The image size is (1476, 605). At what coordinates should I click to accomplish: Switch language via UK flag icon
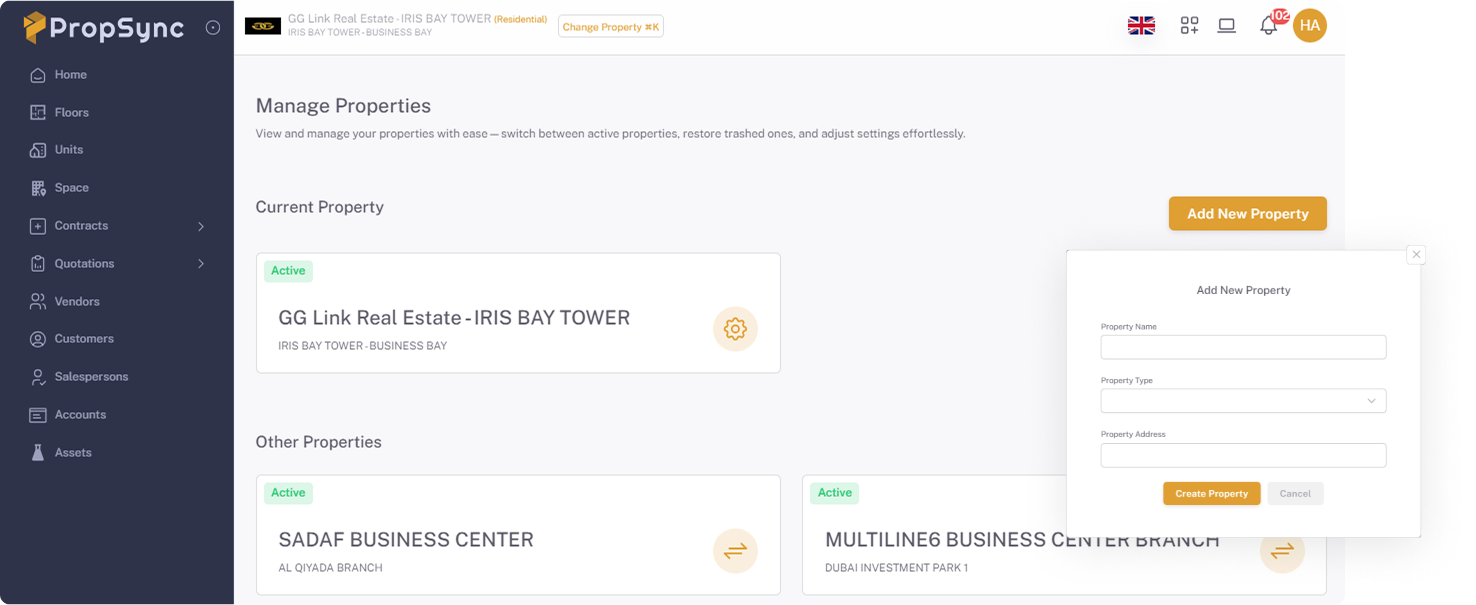[1141, 26]
